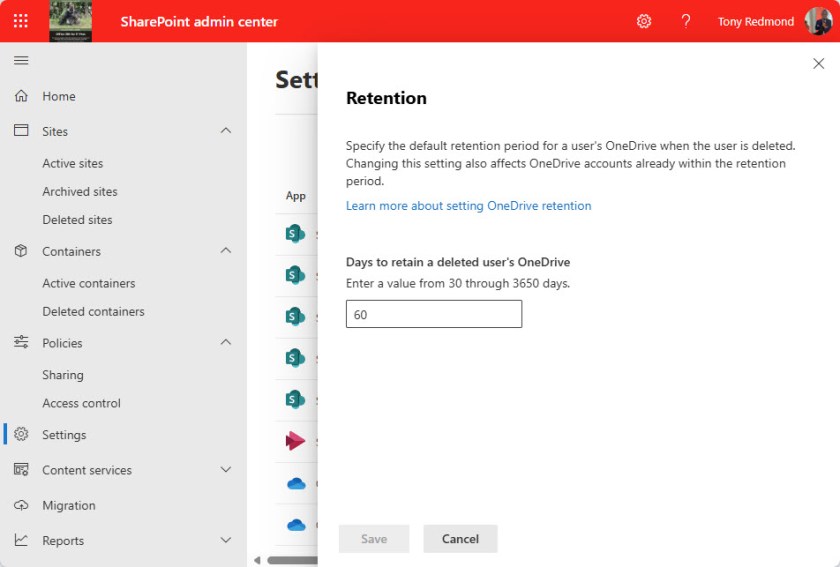
Task: Click the Stream app icon in list
Action: [295, 441]
